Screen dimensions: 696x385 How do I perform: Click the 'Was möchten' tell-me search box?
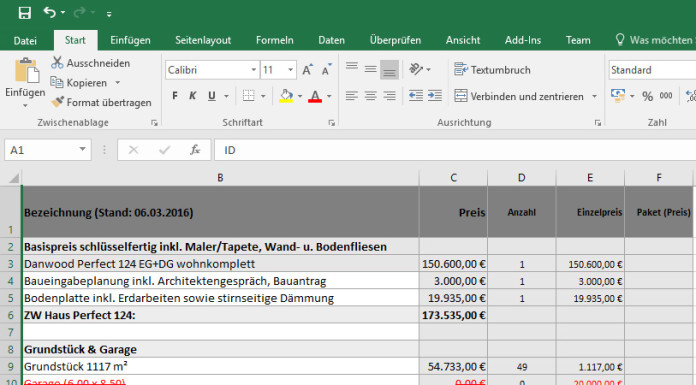655,40
